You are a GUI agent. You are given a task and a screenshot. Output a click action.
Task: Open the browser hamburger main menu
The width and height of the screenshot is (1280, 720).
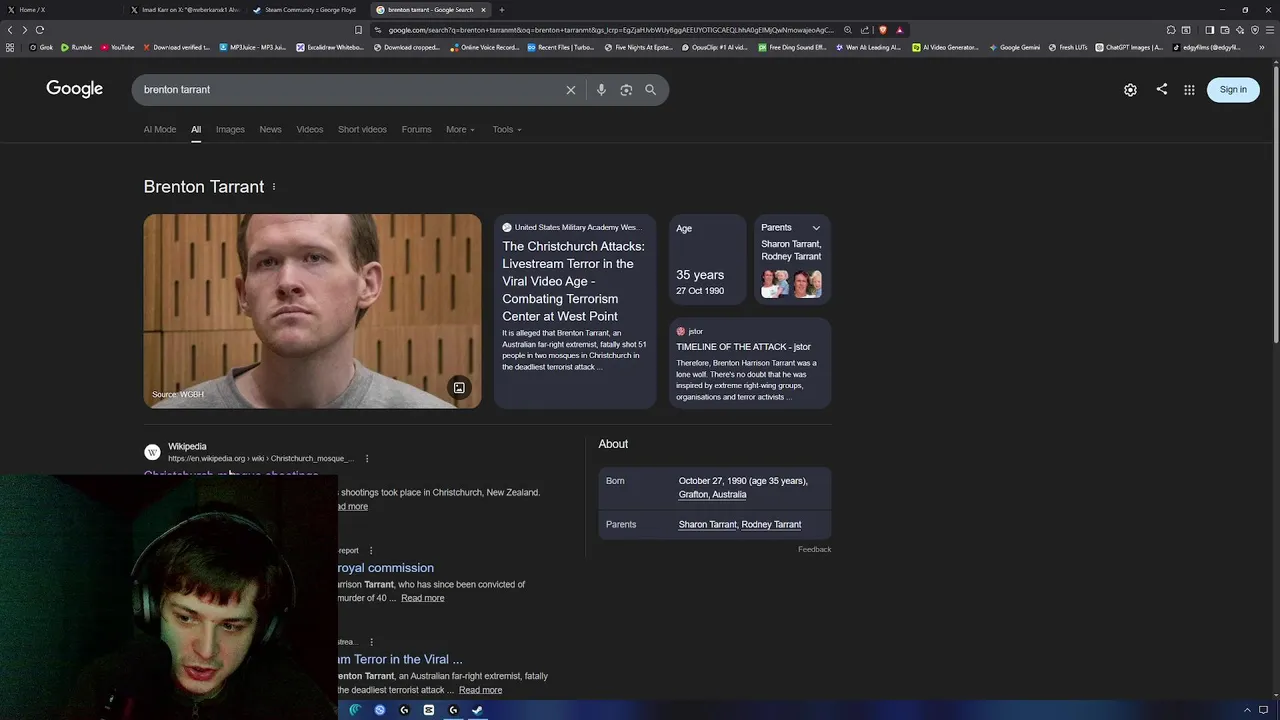(x=1270, y=30)
